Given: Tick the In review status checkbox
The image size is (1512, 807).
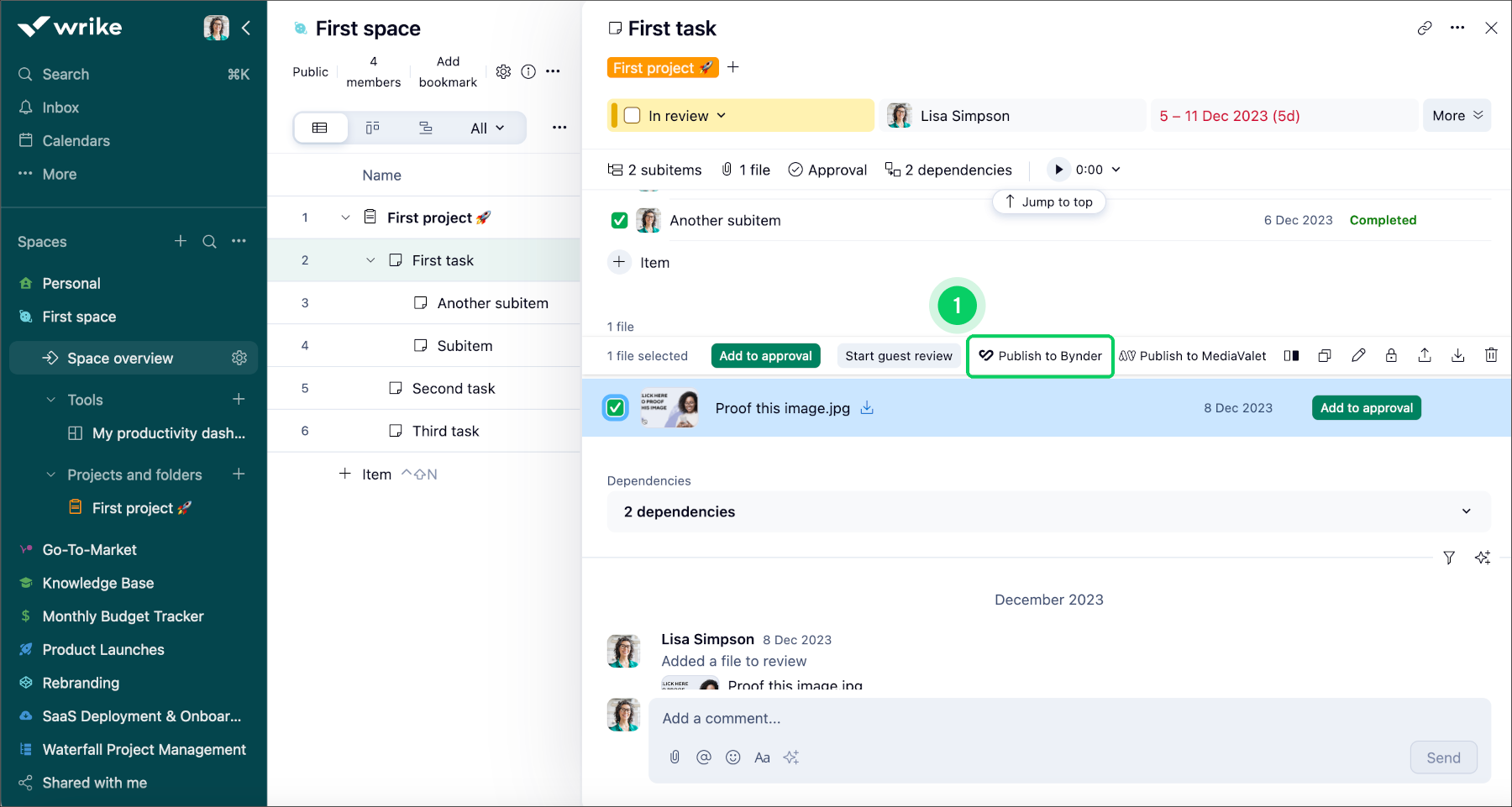Looking at the screenshot, I should tap(633, 116).
